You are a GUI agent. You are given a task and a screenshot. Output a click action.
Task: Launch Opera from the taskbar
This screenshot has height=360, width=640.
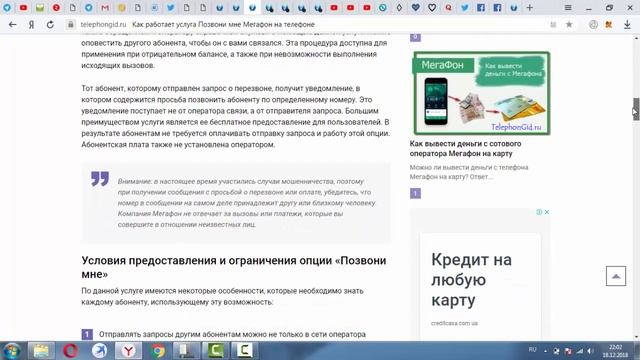[70, 351]
